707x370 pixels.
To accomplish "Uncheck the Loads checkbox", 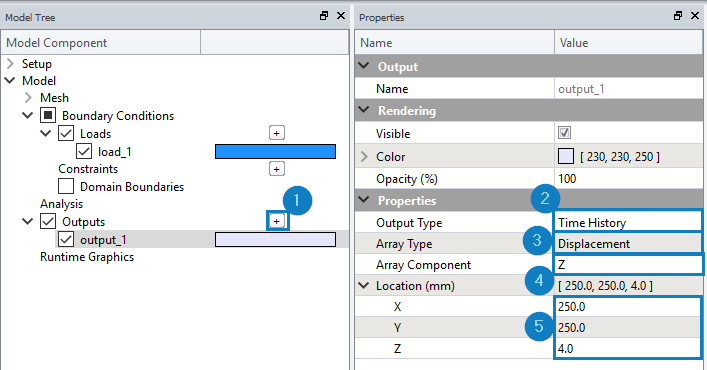I will click(x=66, y=133).
